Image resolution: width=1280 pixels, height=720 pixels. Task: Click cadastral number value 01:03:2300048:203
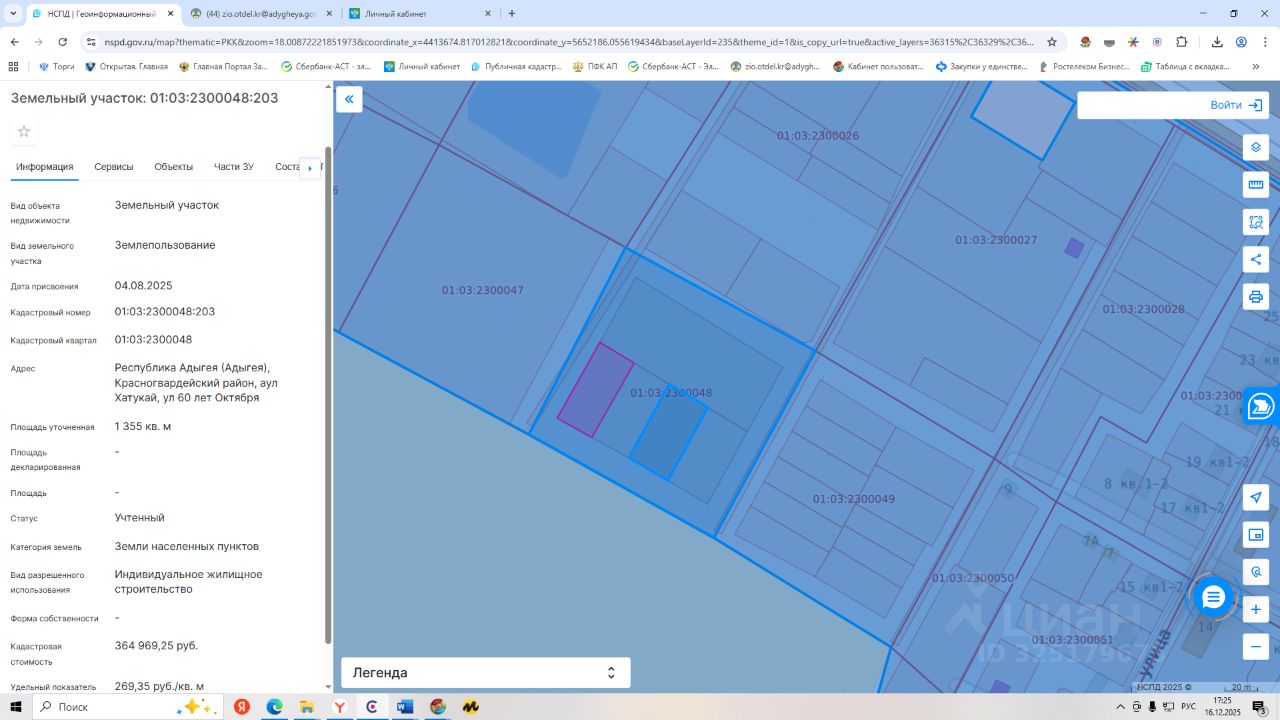[x=165, y=312]
